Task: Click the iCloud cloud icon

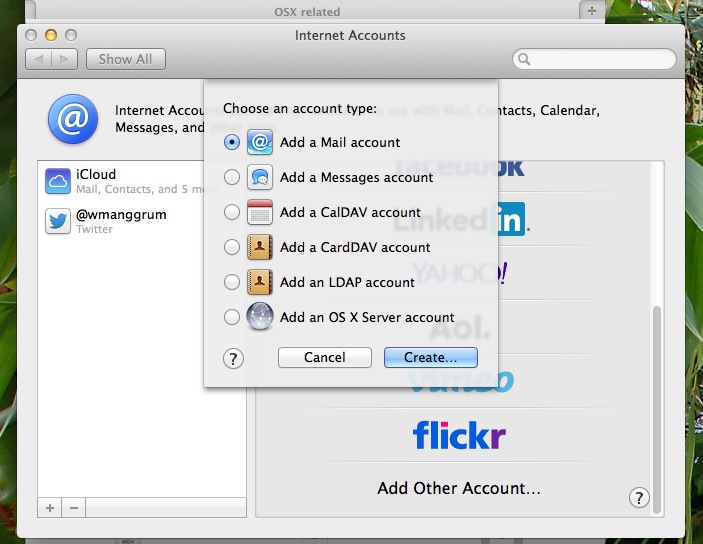Action: (58, 181)
